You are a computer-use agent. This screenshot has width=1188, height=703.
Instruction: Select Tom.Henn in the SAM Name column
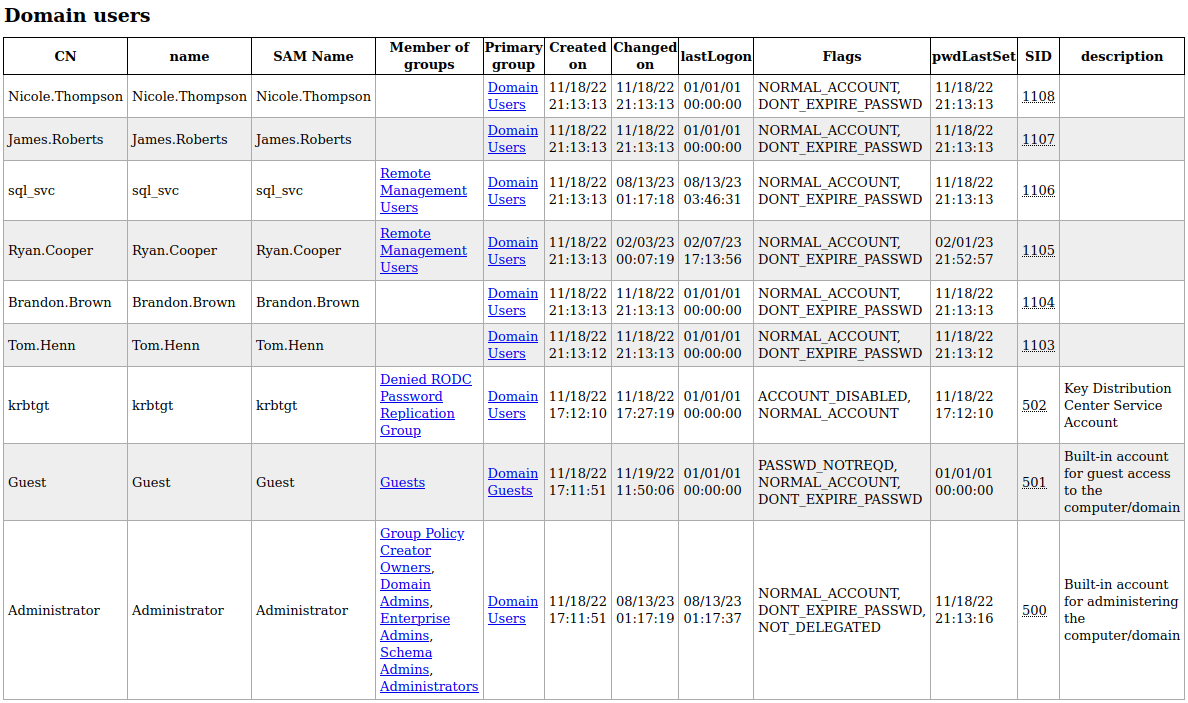click(289, 345)
